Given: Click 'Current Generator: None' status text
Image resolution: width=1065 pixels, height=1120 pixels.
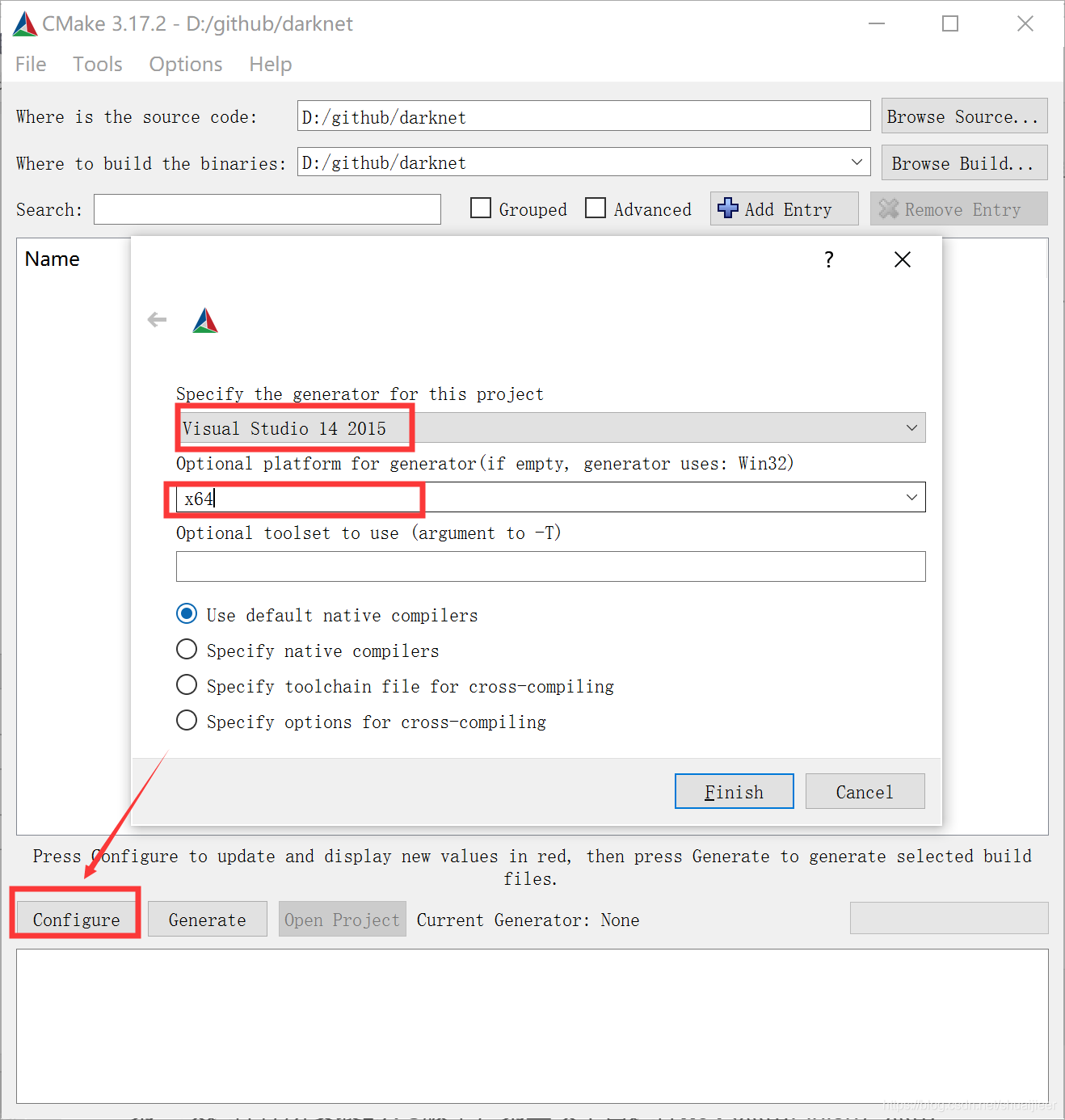Looking at the screenshot, I should point(528,920).
